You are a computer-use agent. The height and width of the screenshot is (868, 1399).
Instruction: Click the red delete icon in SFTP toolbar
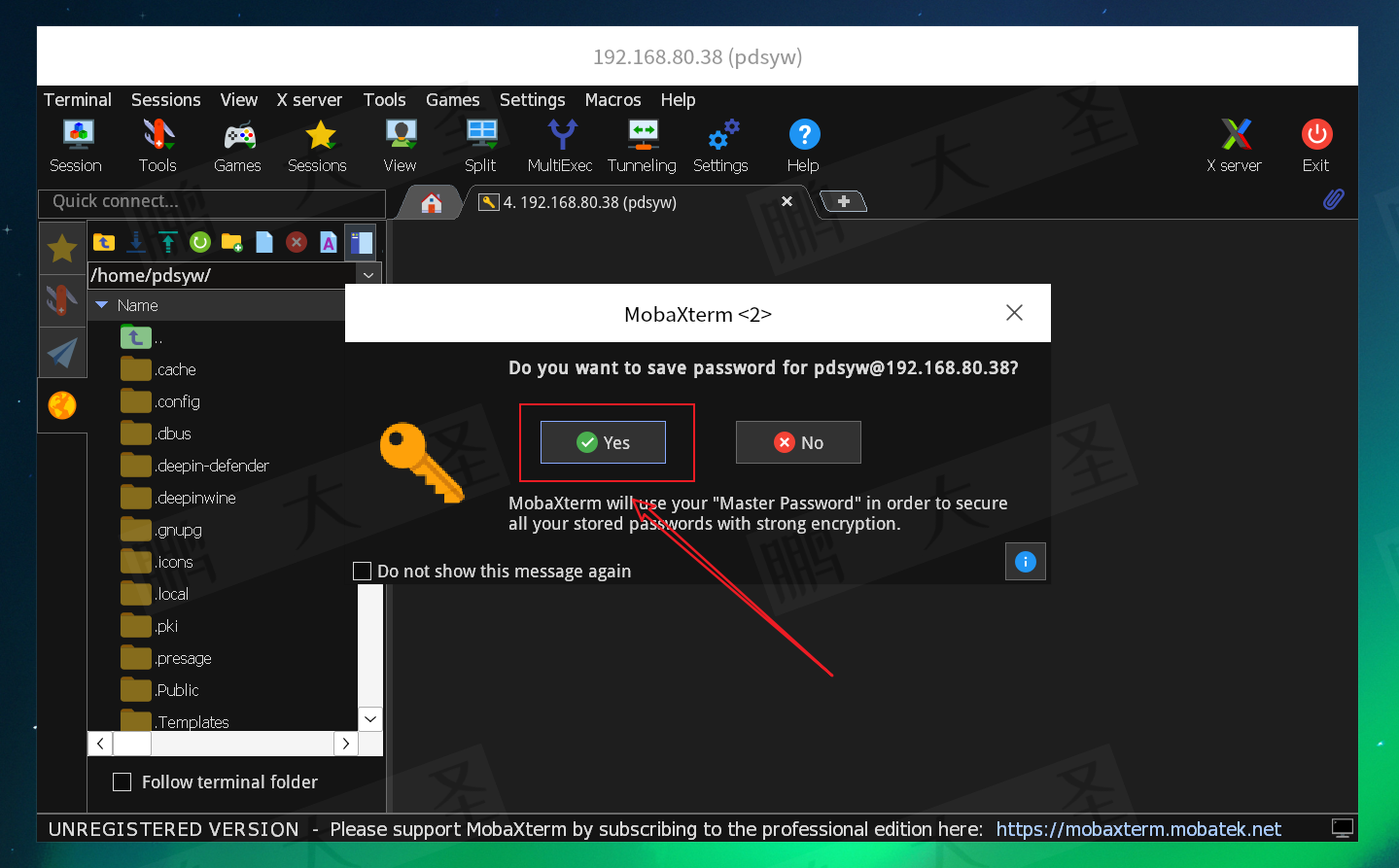pyautogui.click(x=297, y=242)
